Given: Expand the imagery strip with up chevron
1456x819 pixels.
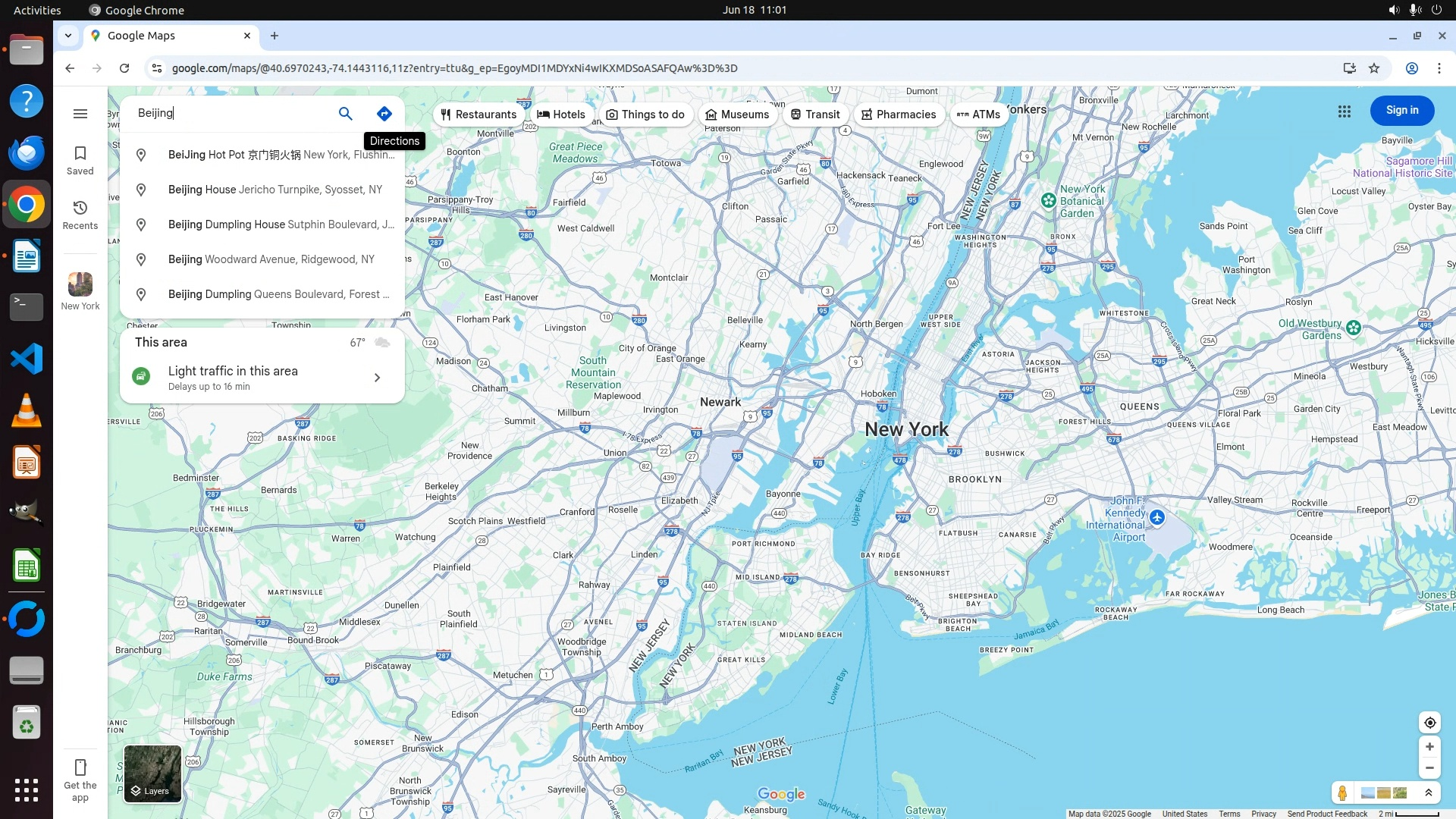Looking at the screenshot, I should point(1429,793).
